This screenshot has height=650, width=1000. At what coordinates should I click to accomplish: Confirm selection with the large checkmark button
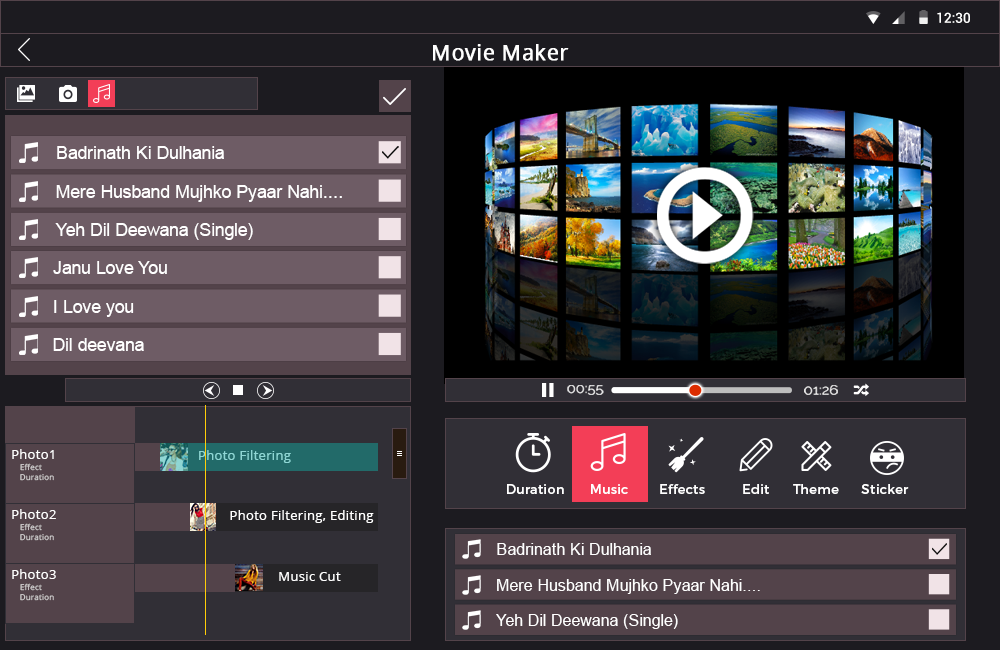394,96
